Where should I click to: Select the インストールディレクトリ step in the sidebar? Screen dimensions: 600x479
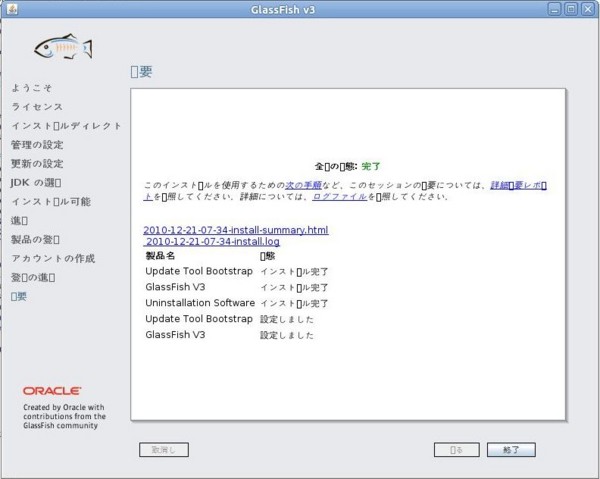[66, 126]
